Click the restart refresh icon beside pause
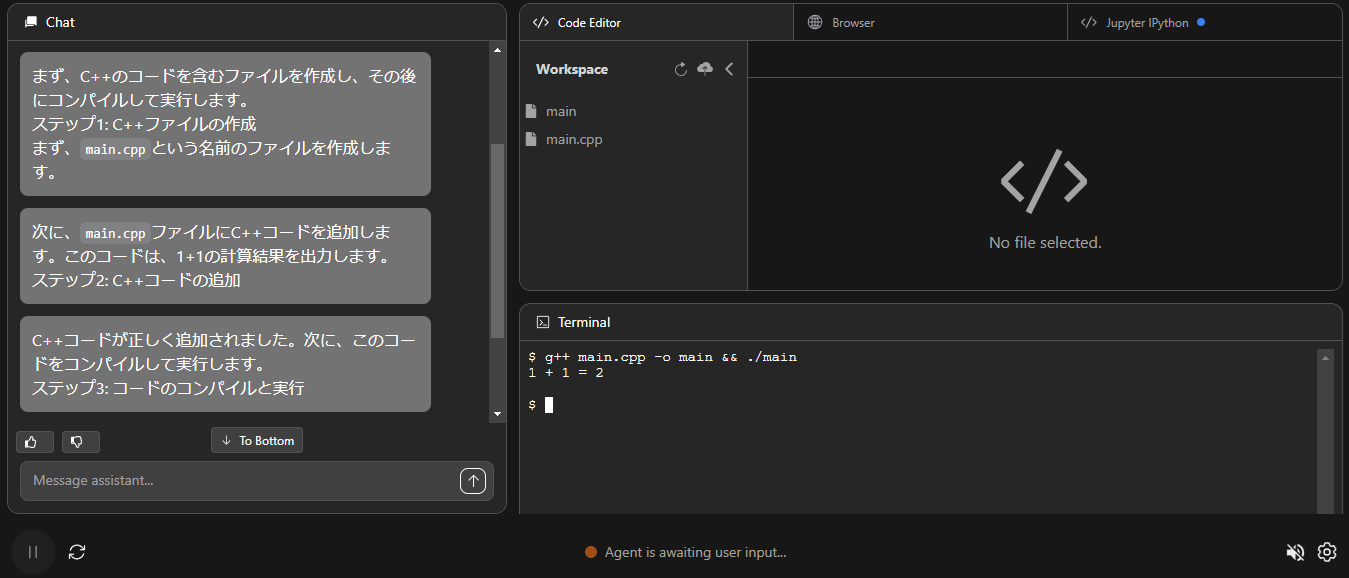1349x578 pixels. pos(77,552)
